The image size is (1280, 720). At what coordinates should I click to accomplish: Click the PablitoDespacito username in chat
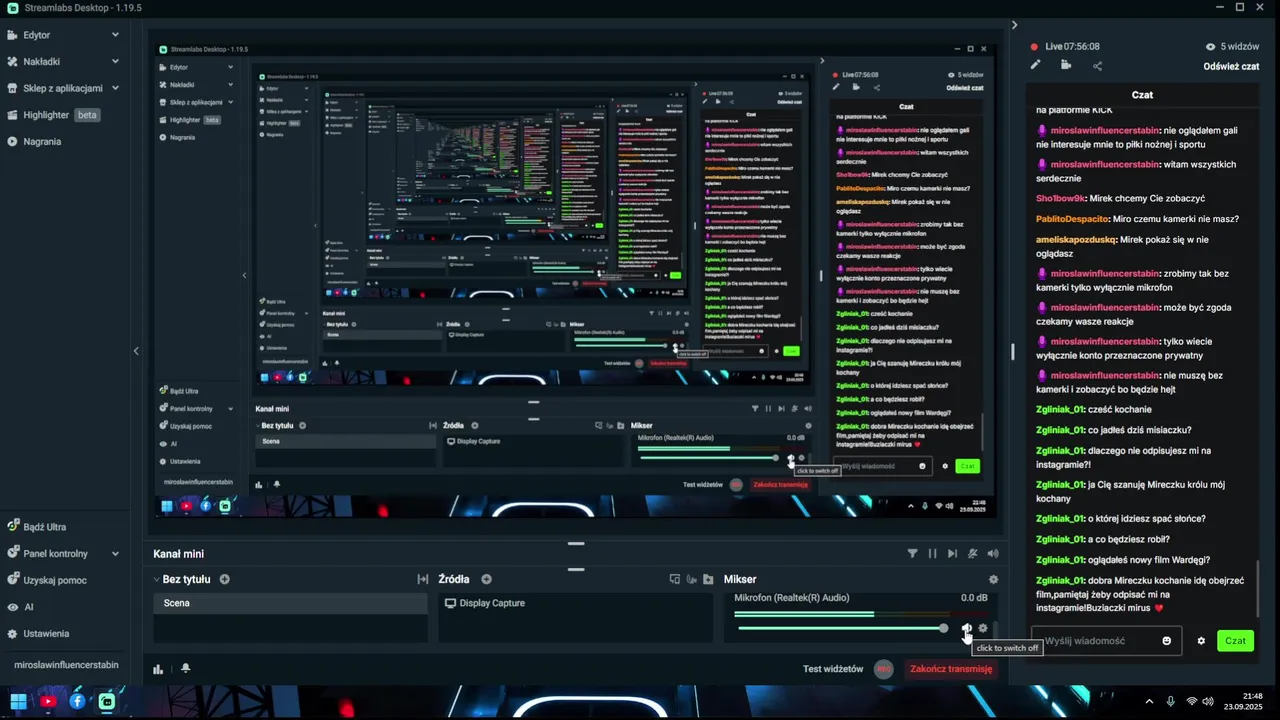[x=1072, y=219]
